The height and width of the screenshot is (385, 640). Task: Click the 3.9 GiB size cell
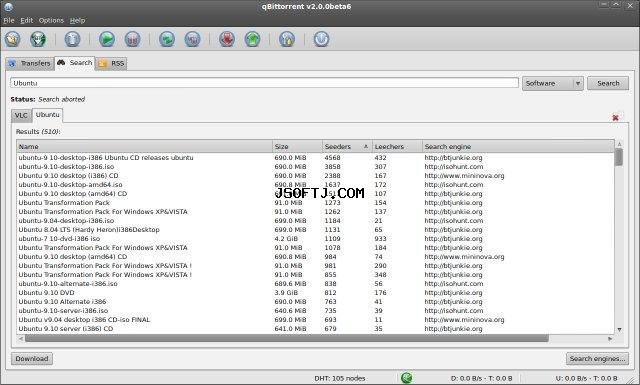tap(286, 292)
